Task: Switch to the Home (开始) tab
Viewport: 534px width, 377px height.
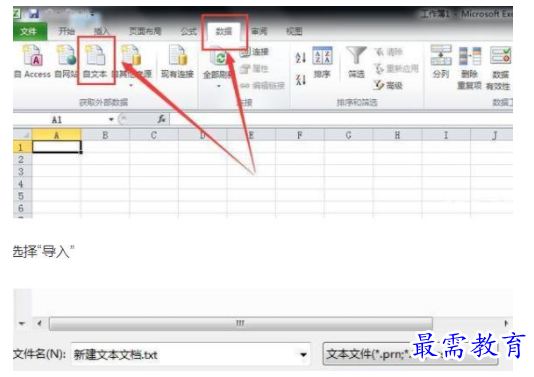Action: tap(66, 31)
